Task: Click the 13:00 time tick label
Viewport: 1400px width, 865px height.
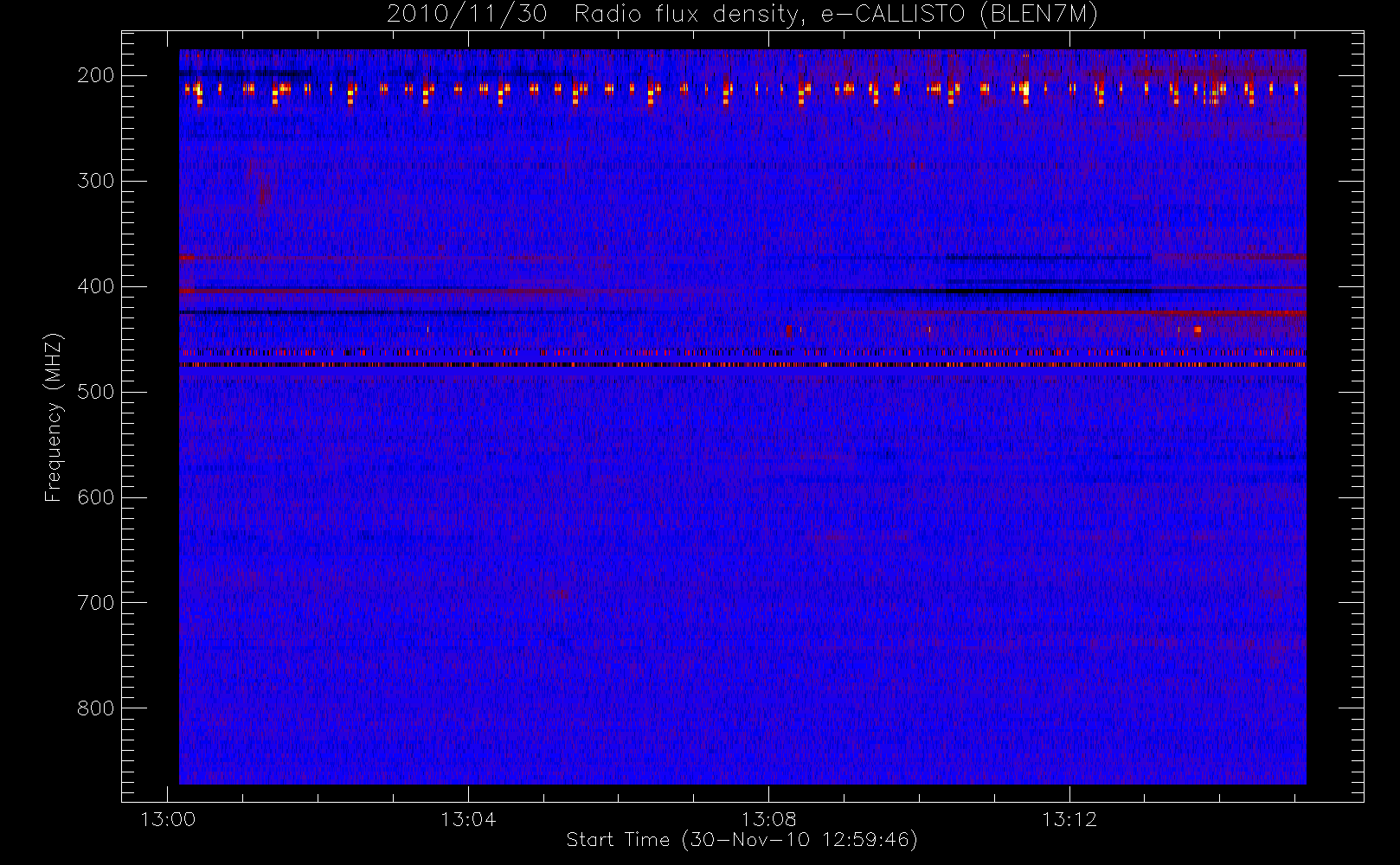Action: click(168, 819)
